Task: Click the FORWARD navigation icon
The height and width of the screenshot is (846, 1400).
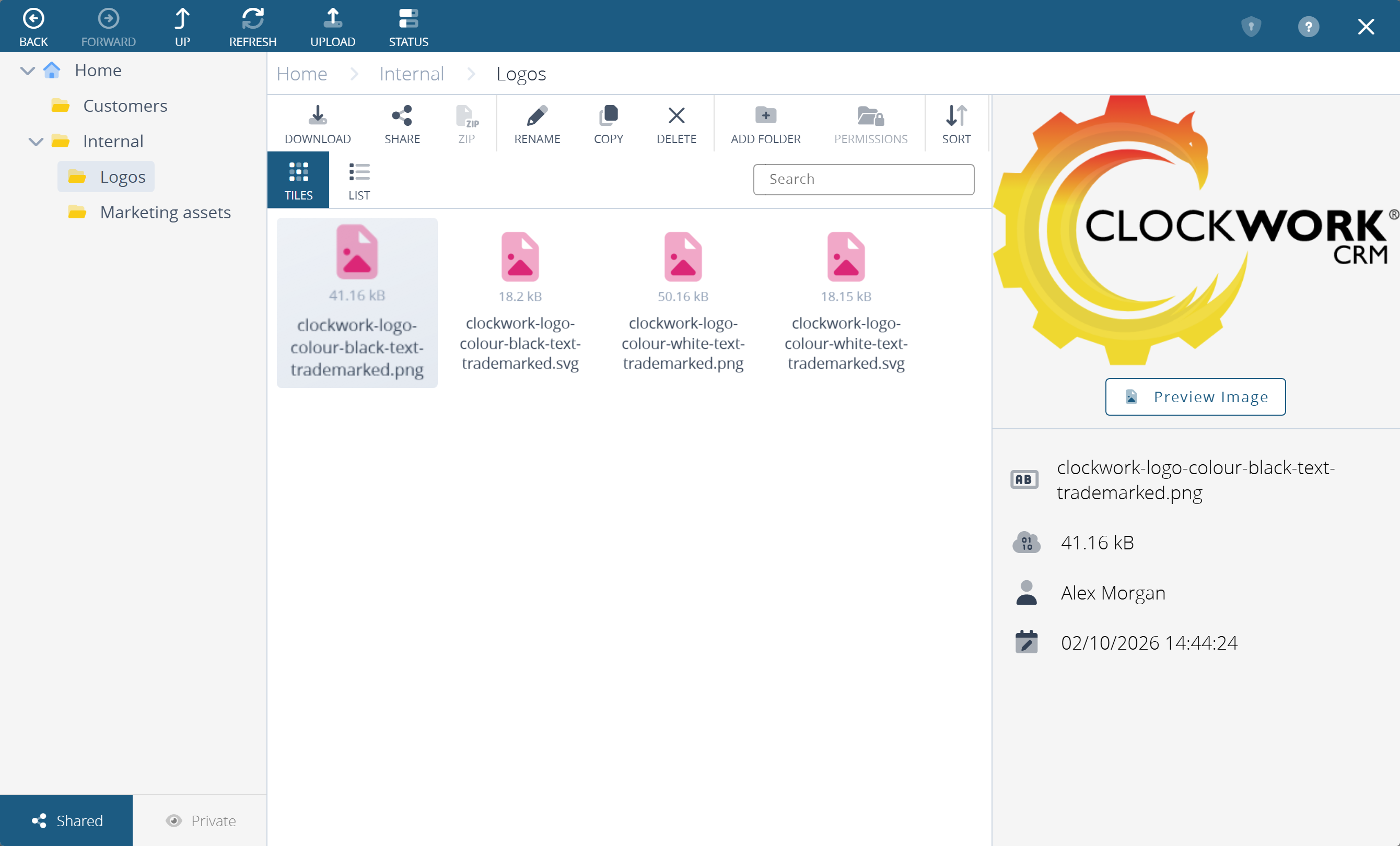Action: point(108,19)
